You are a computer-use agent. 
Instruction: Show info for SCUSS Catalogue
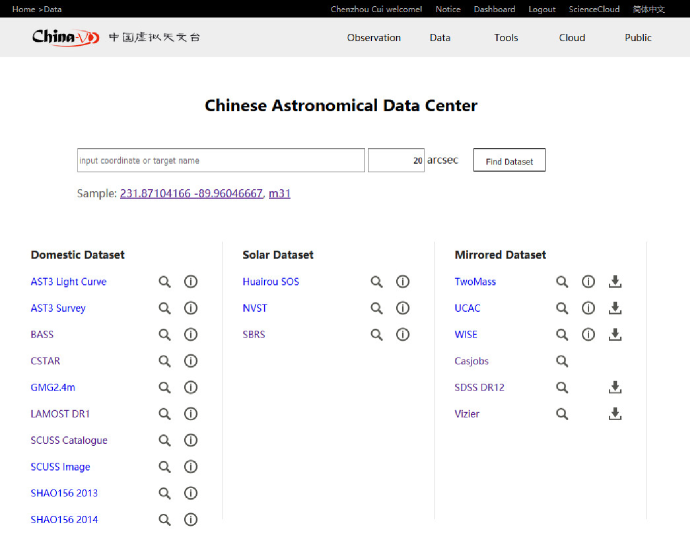pyautogui.click(x=191, y=440)
